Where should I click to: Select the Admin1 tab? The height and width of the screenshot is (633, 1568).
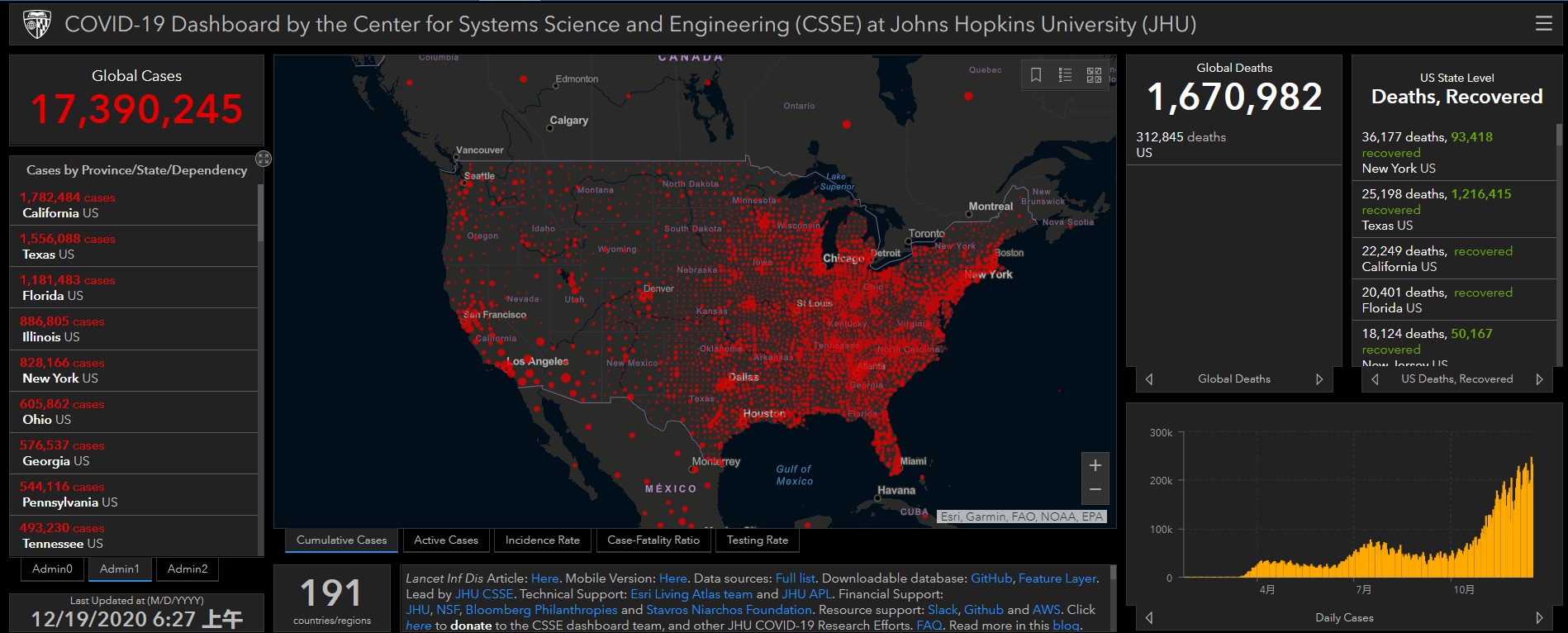pyautogui.click(x=120, y=569)
